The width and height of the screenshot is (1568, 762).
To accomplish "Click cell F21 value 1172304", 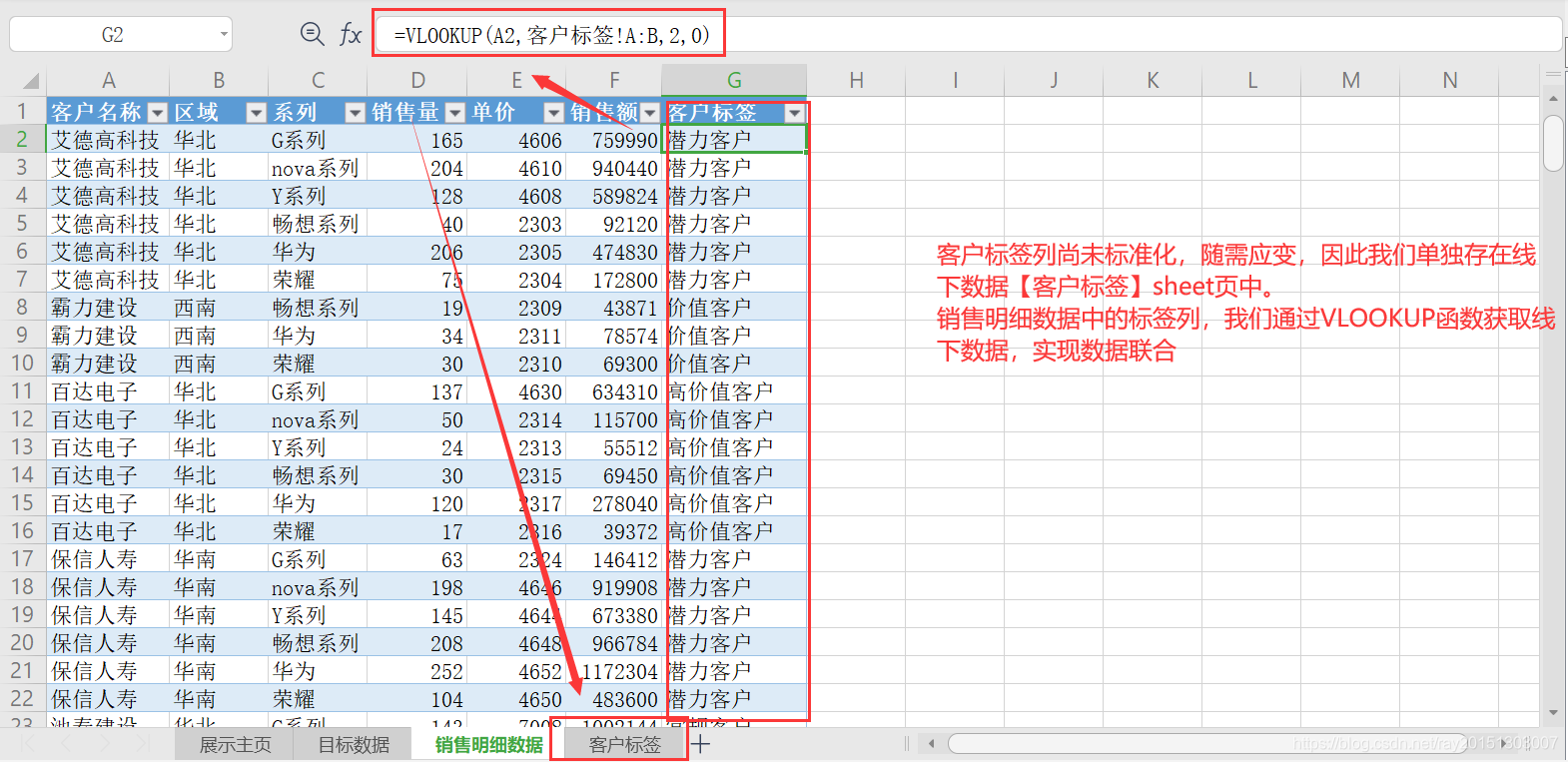I will (x=613, y=670).
